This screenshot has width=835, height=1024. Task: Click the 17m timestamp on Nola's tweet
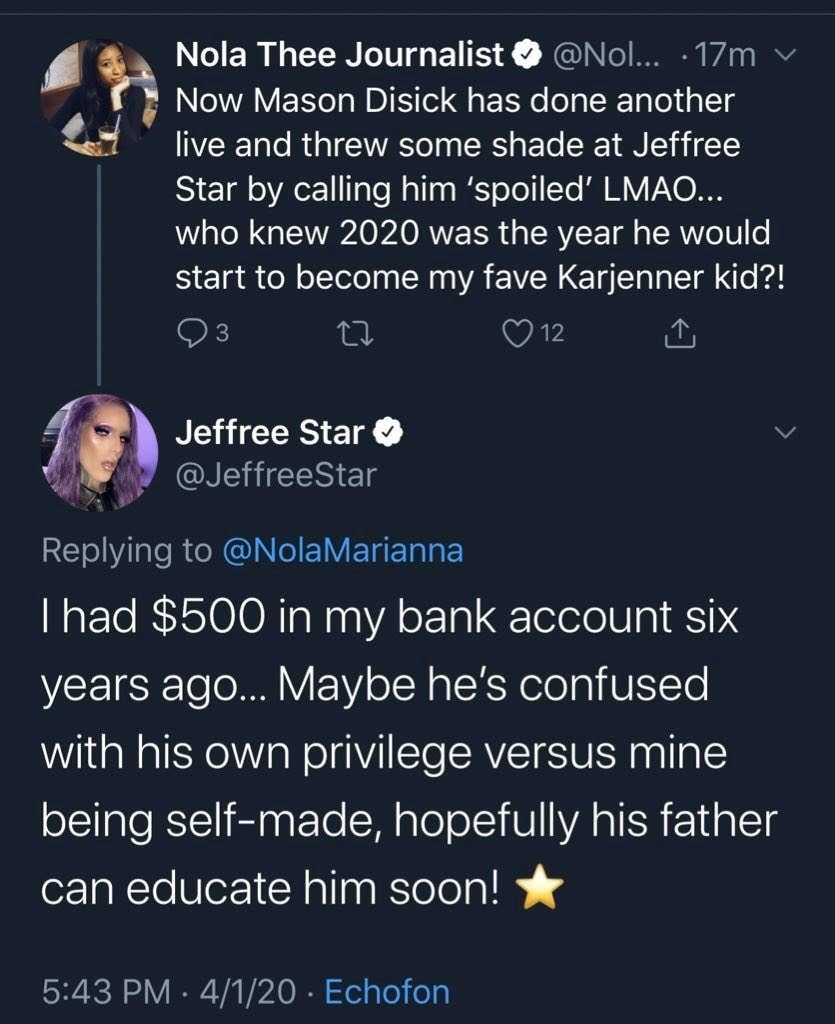[728, 57]
